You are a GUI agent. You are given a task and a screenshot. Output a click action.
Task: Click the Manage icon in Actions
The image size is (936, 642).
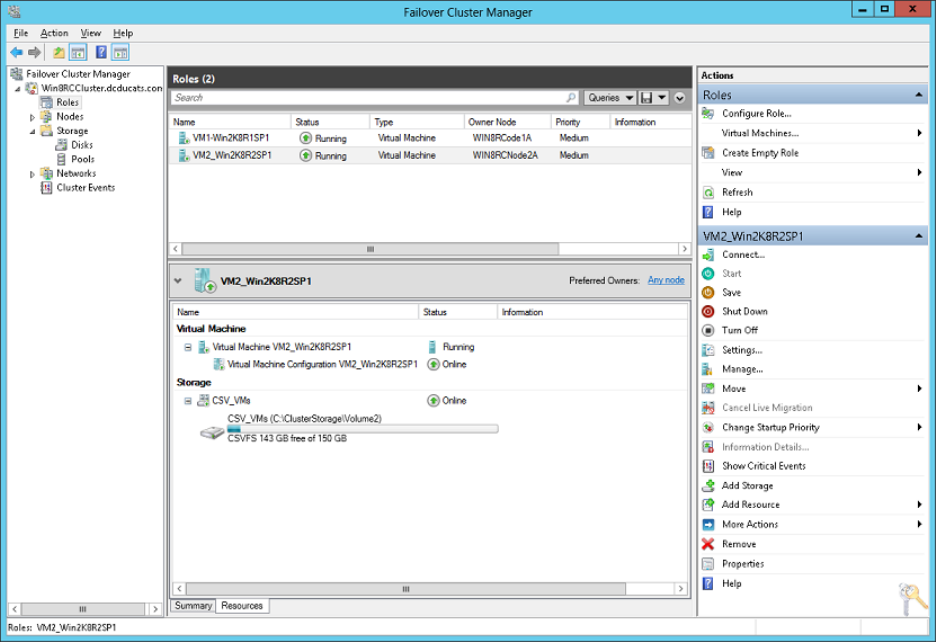pos(708,369)
